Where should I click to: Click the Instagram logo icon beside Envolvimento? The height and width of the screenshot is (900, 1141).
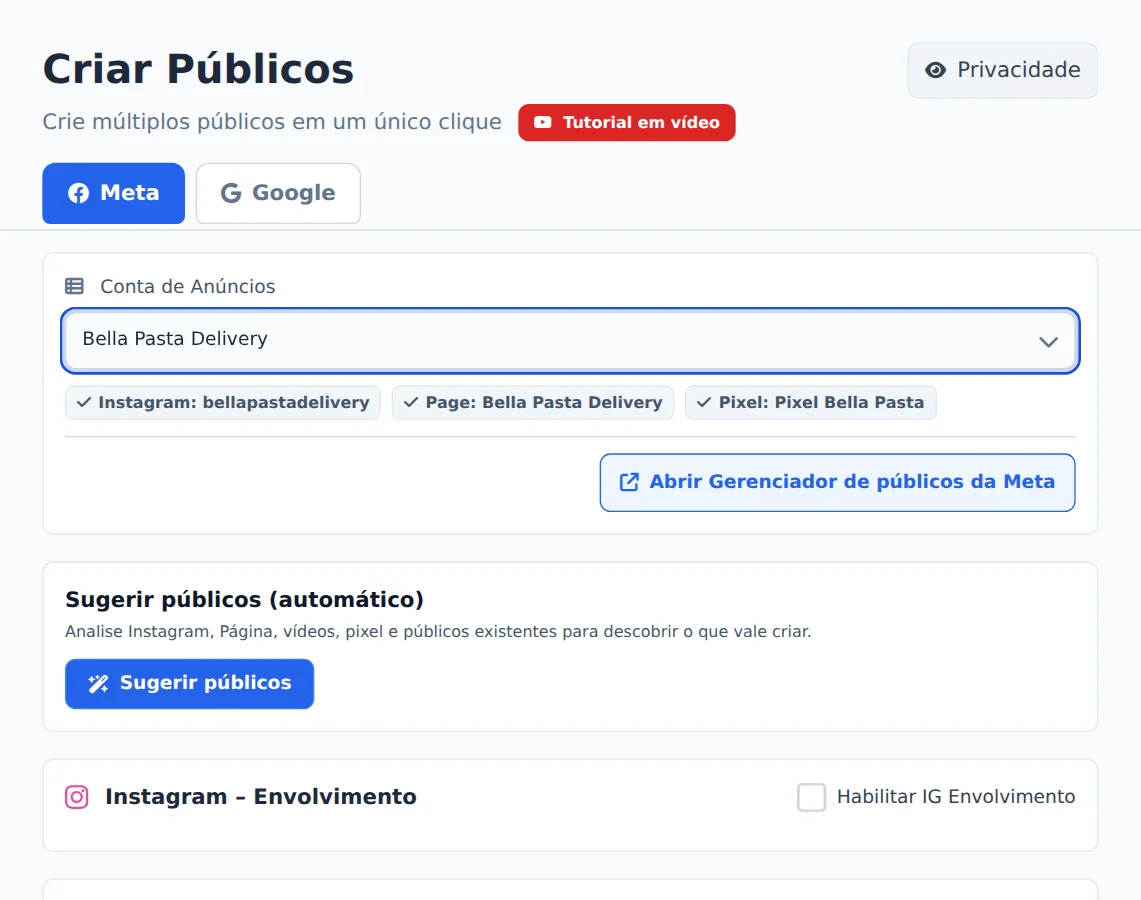pos(76,797)
